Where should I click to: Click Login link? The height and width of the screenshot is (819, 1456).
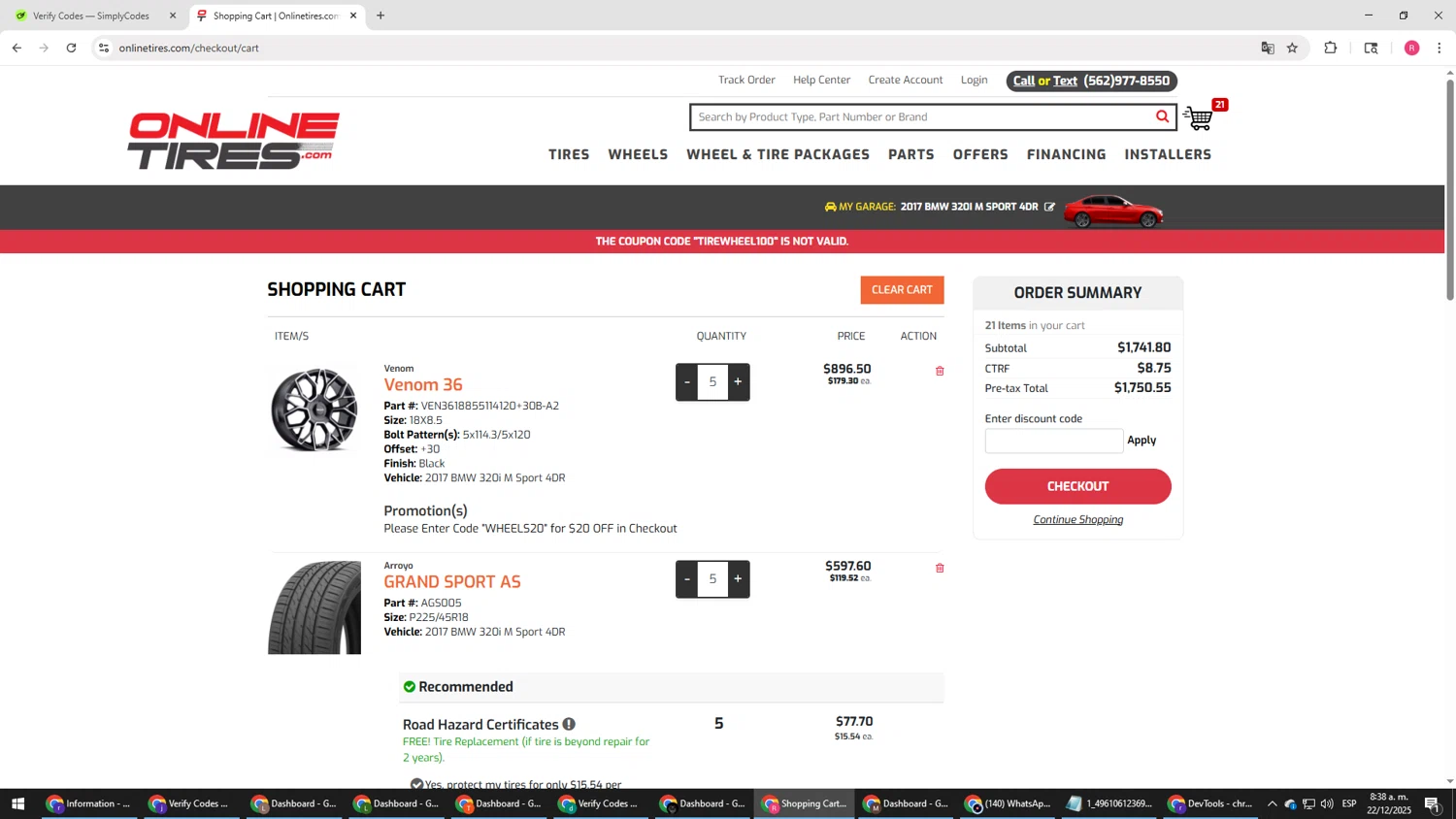(974, 81)
